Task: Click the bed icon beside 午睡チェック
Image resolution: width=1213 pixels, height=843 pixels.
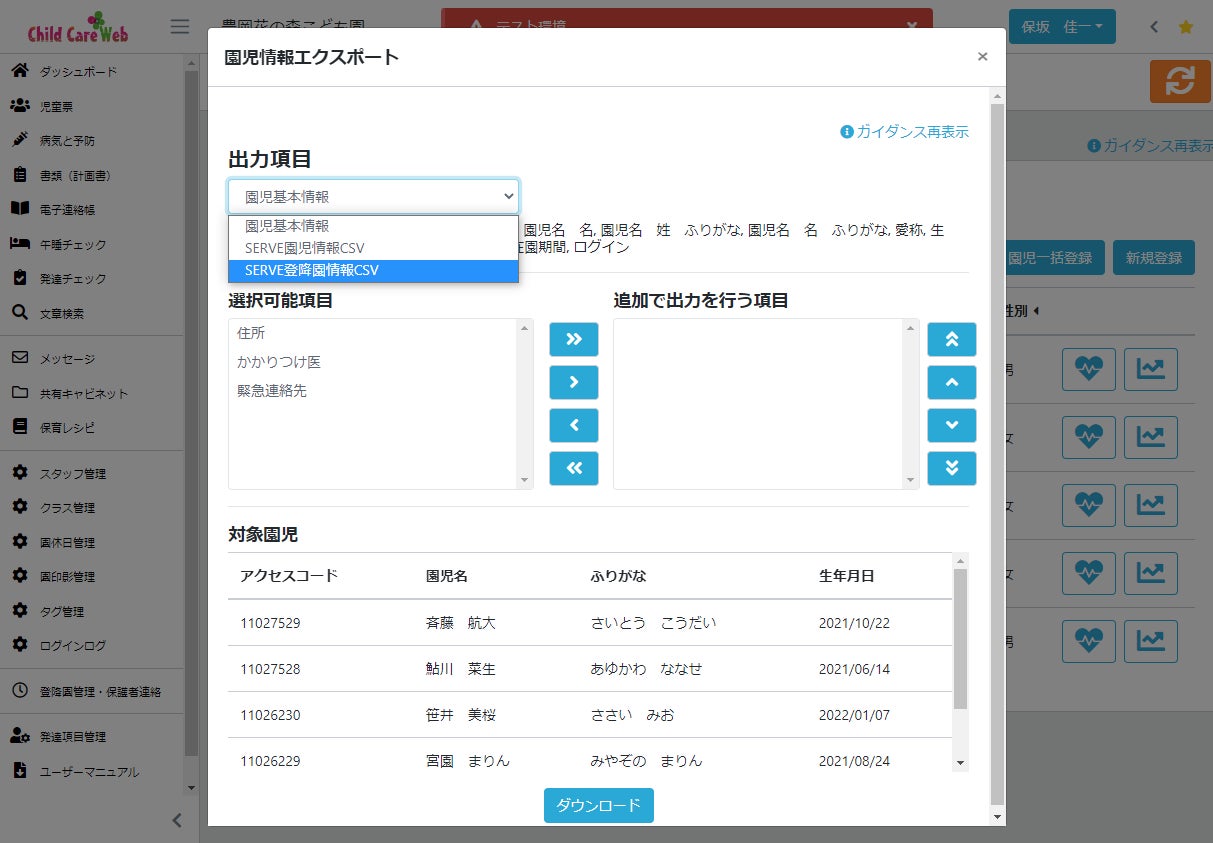Action: pos(19,243)
